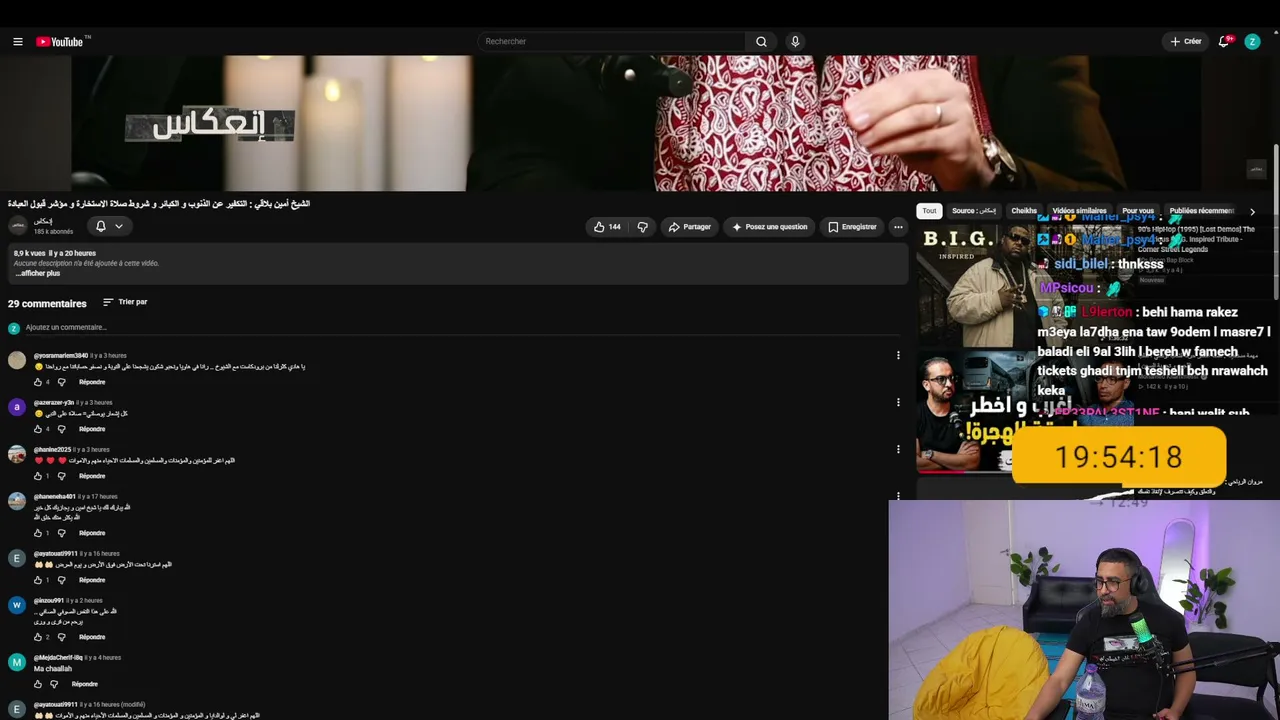The width and height of the screenshot is (1280, 720).
Task: Open options menu for @hanine2025's comment
Action: click(898, 449)
